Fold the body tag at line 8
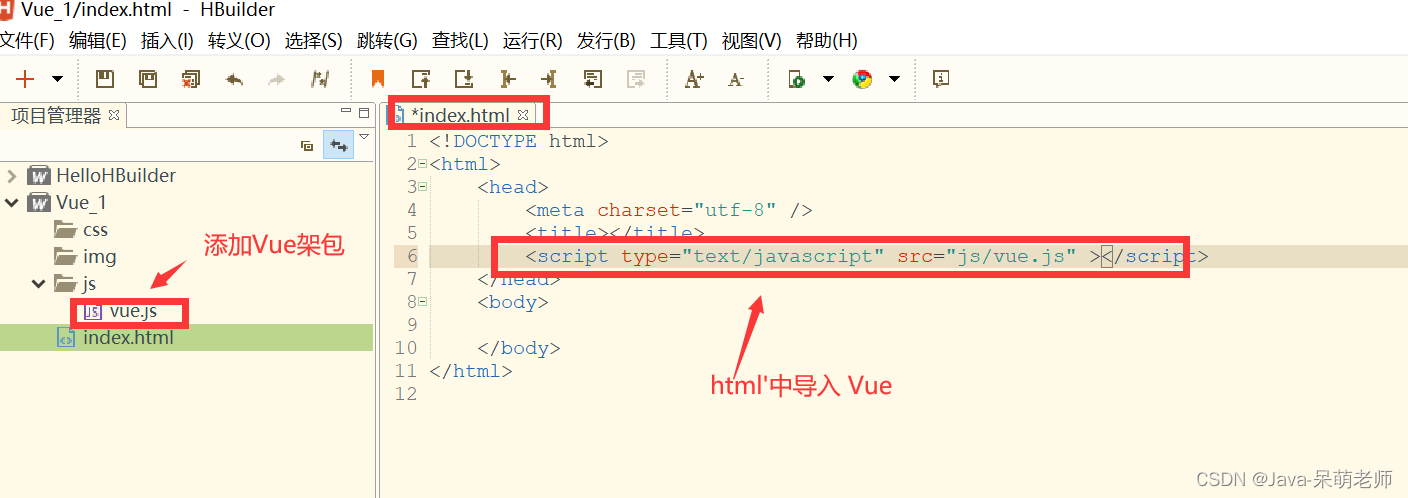Viewport: 1408px width, 498px height. coord(422,302)
